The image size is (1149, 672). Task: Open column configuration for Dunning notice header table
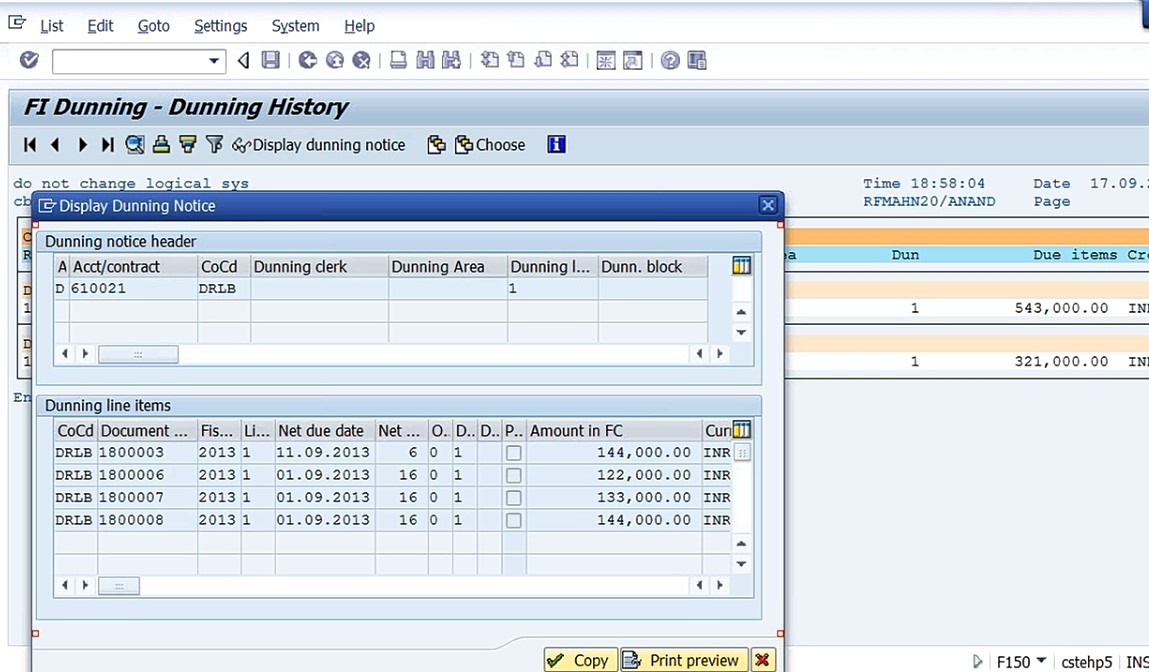click(x=742, y=266)
